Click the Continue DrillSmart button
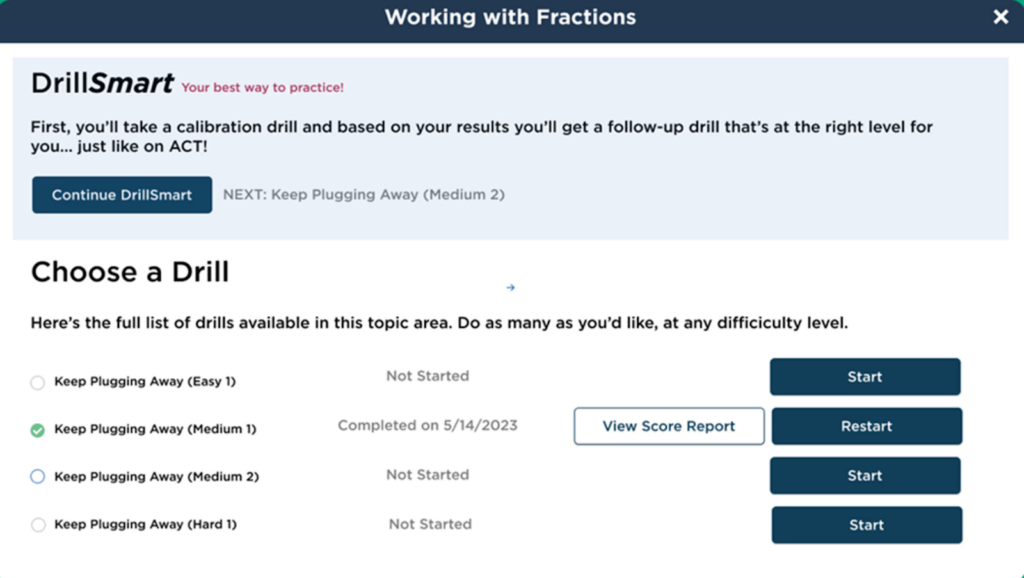This screenshot has width=1024, height=578. (121, 195)
